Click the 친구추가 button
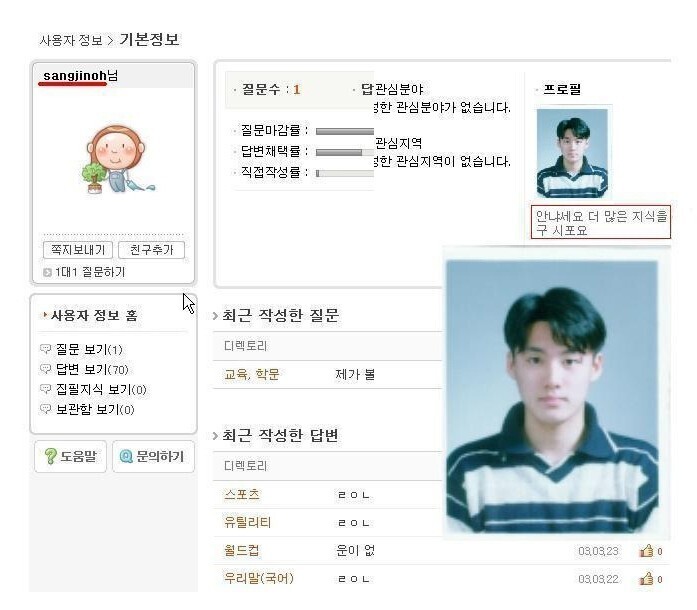The image size is (697, 610). point(152,249)
